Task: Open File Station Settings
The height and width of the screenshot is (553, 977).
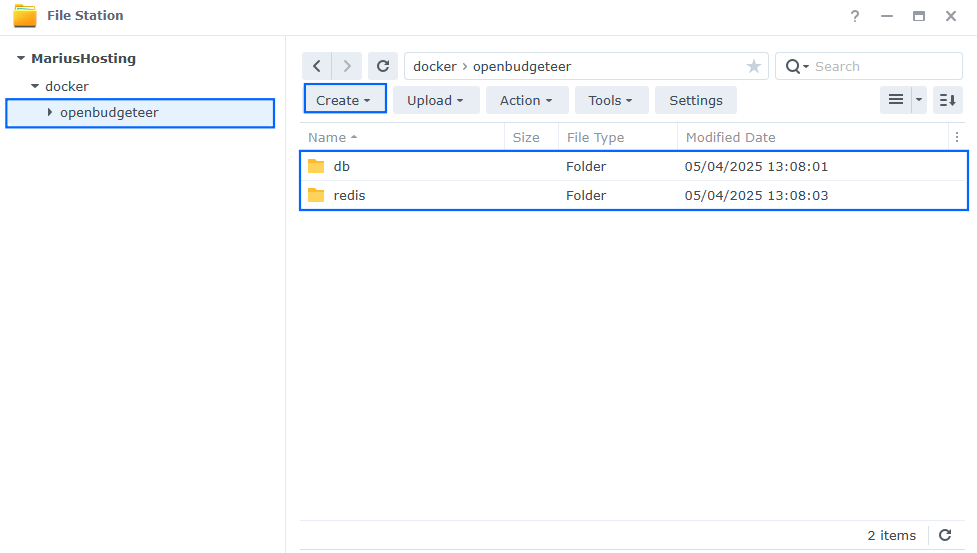Action: coord(695,100)
